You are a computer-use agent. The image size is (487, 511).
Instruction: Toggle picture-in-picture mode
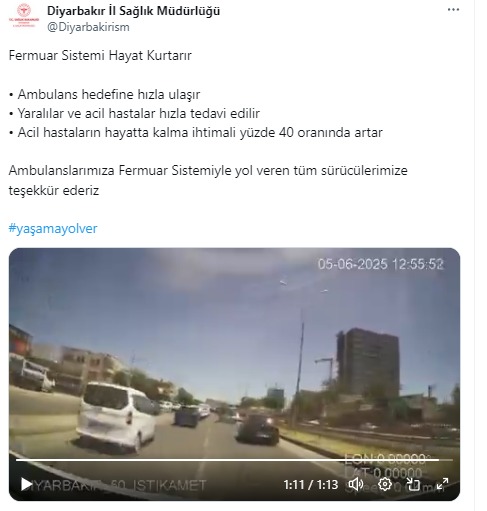pyautogui.click(x=413, y=484)
